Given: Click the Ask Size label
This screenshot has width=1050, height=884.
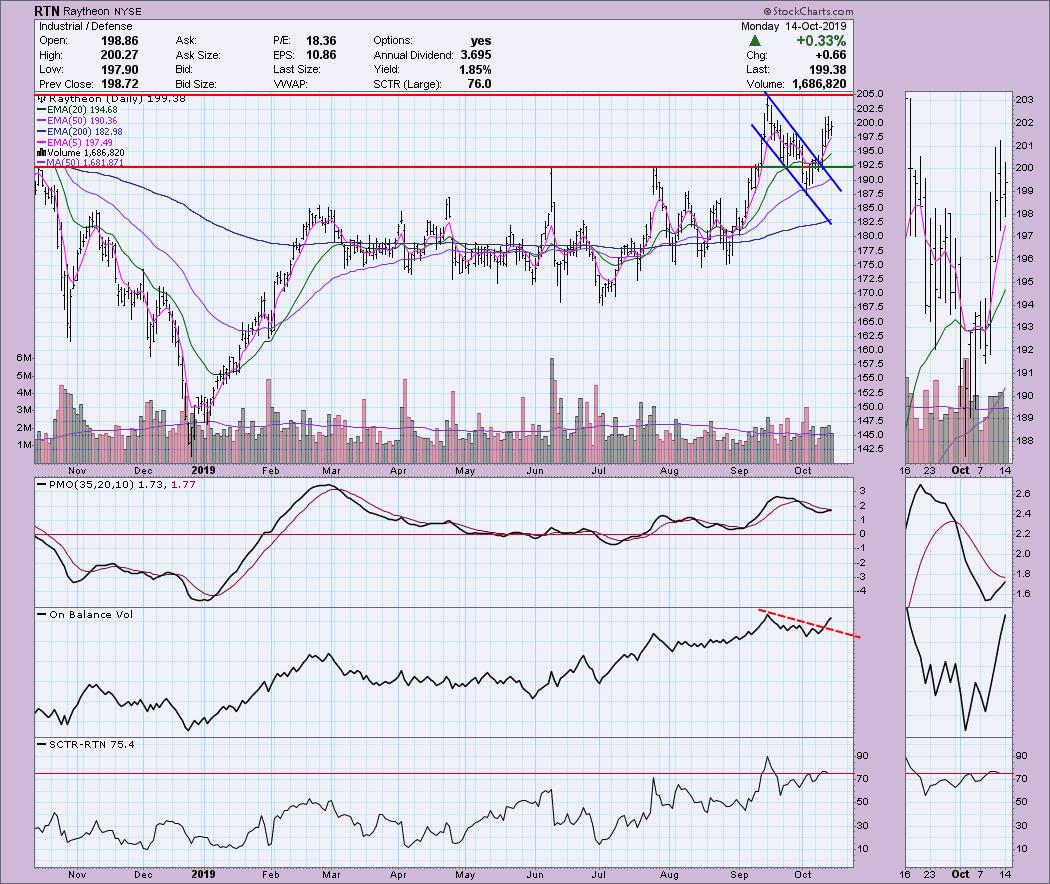Looking at the screenshot, I should (198, 55).
